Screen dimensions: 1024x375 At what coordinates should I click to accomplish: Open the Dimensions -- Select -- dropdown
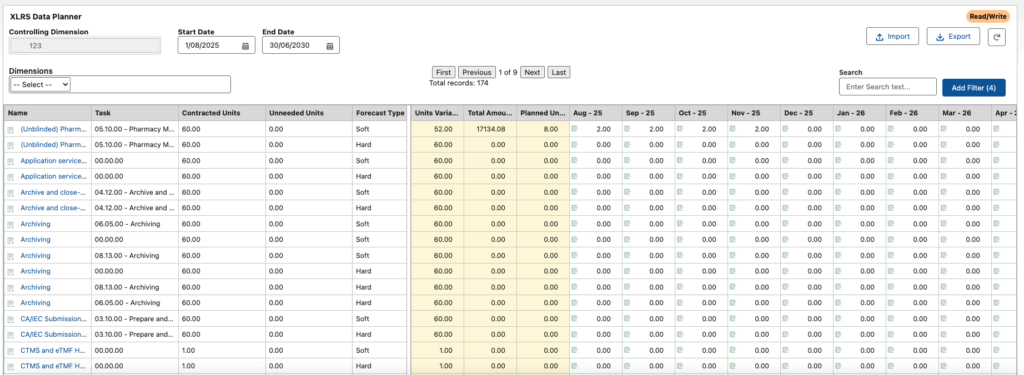pyautogui.click(x=40, y=84)
